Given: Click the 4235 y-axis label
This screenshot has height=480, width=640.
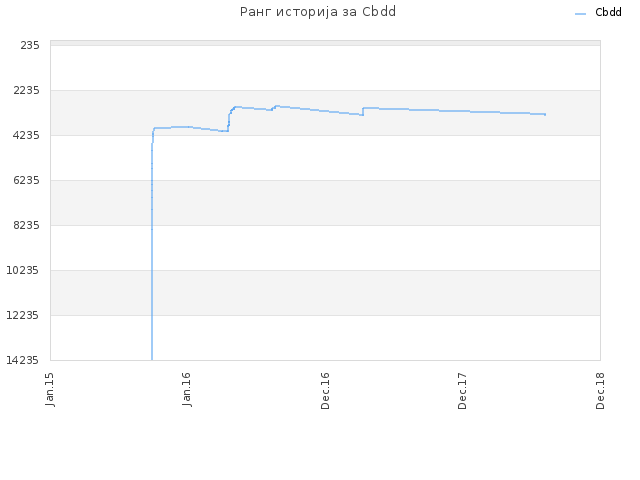Looking at the screenshot, I should point(27,135).
